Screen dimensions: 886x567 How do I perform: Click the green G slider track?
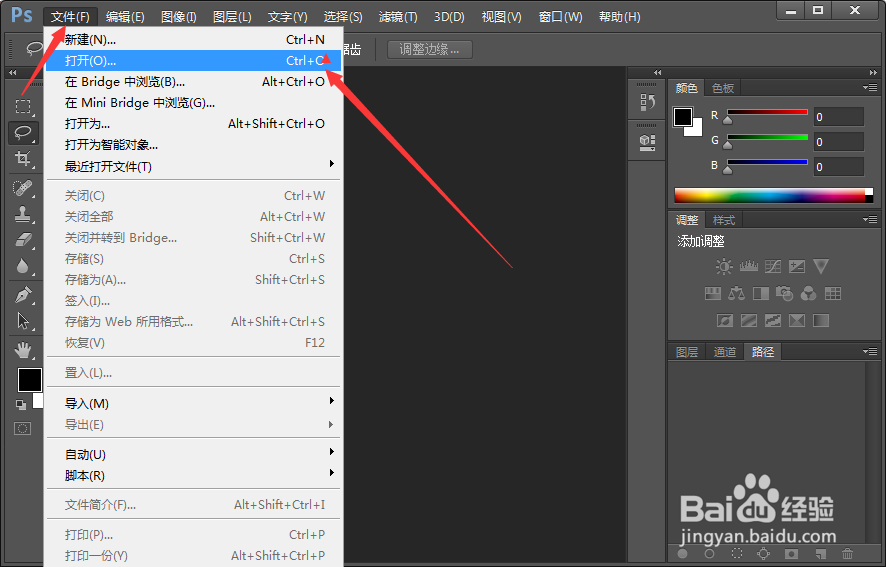click(x=767, y=137)
